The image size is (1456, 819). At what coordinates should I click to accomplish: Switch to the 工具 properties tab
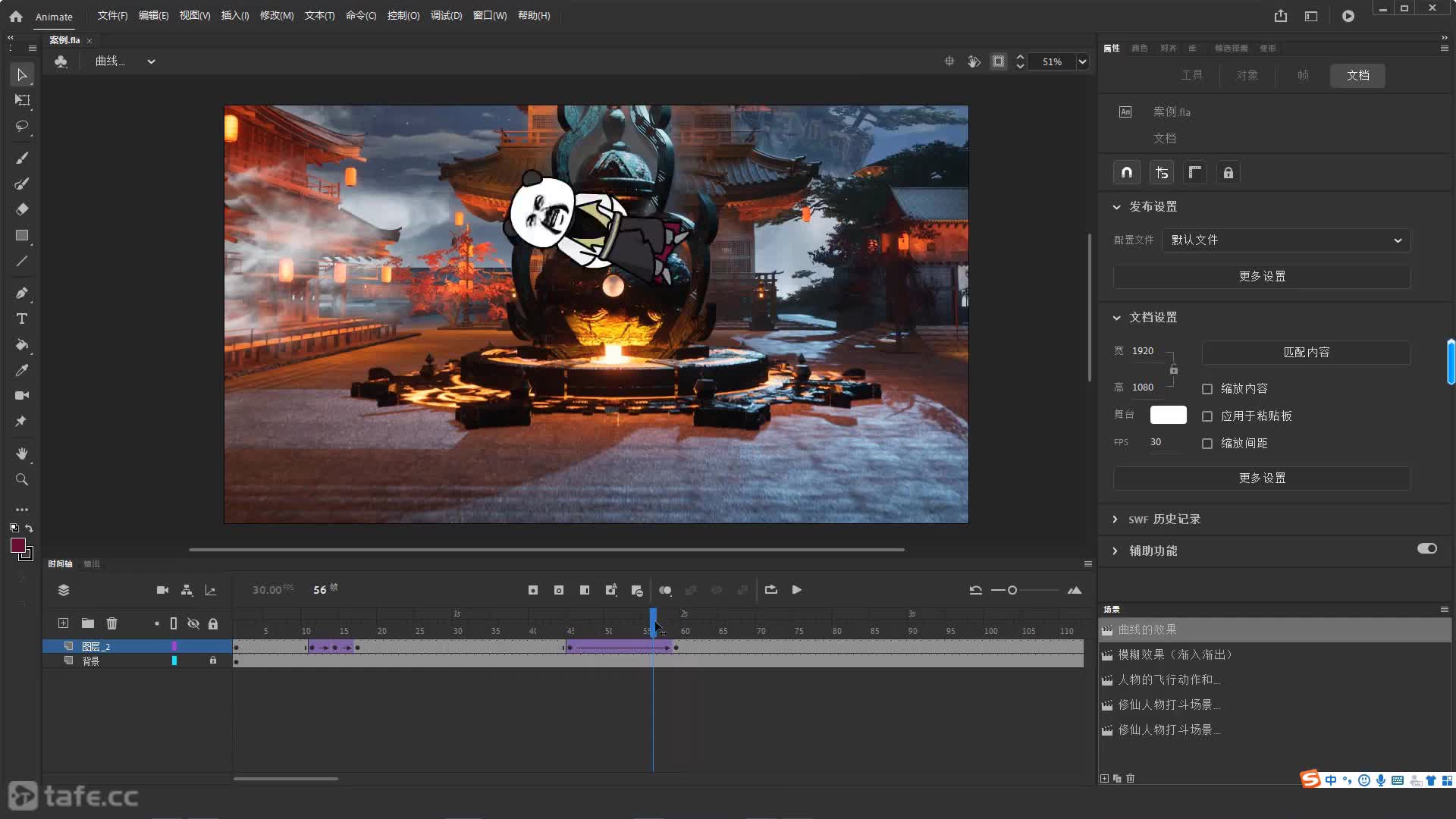click(x=1192, y=75)
